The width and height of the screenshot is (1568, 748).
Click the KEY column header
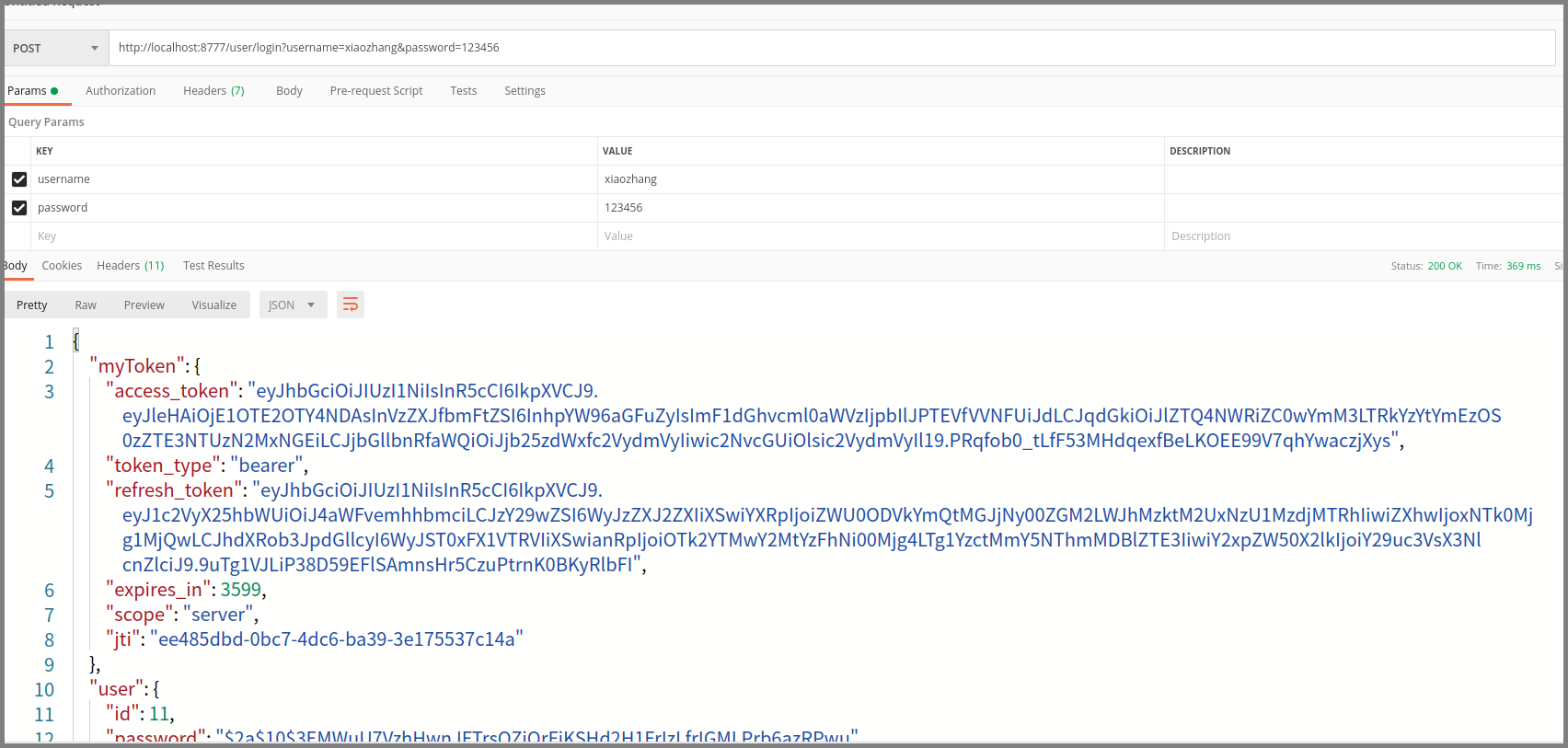pos(44,151)
